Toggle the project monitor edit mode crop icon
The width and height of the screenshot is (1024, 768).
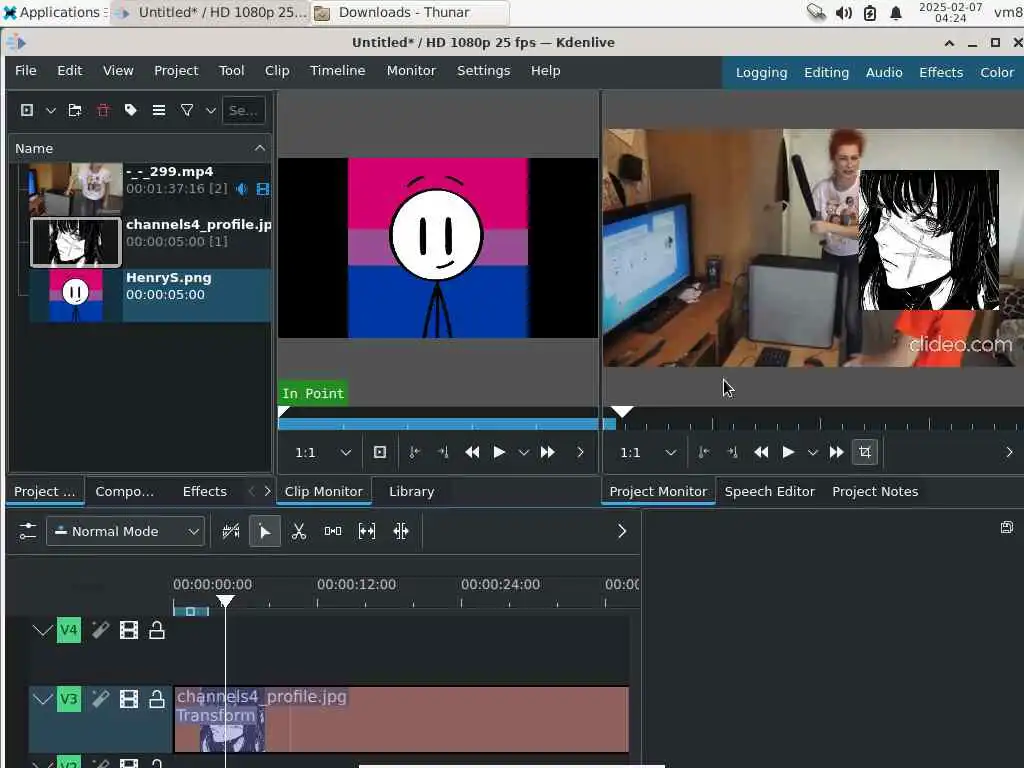point(865,452)
